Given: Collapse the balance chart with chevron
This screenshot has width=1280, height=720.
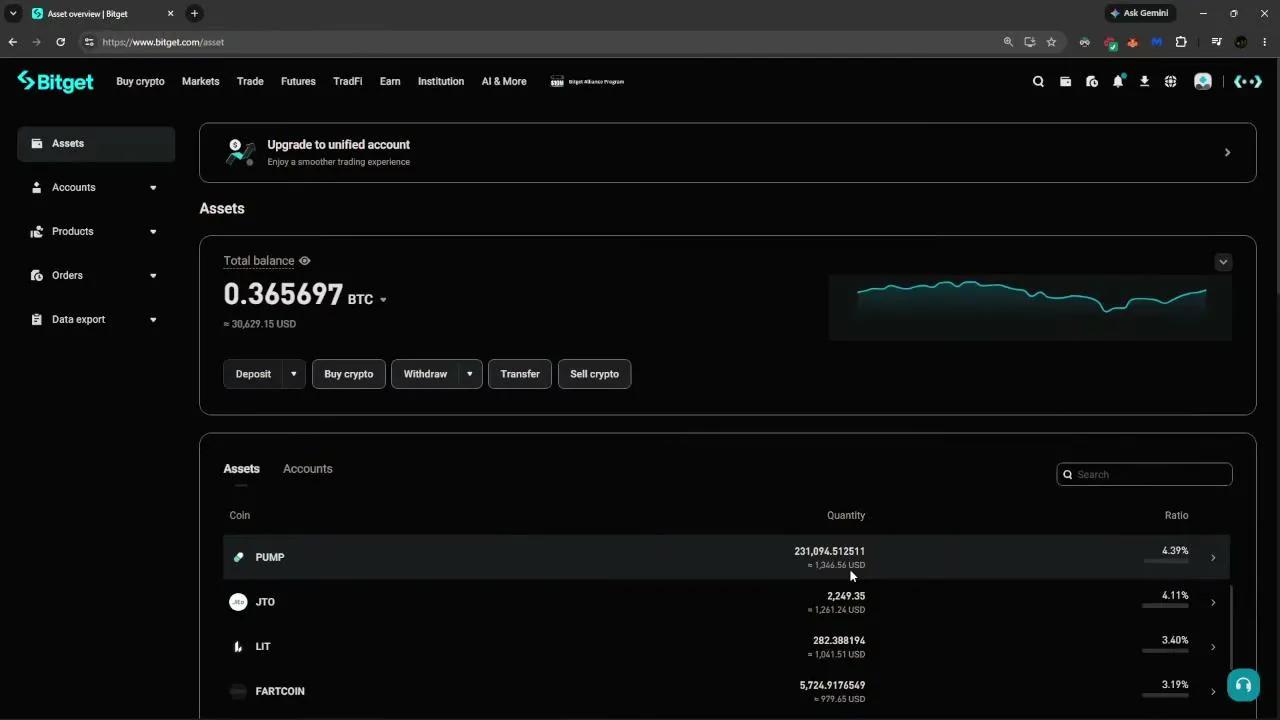Looking at the screenshot, I should [1223, 262].
